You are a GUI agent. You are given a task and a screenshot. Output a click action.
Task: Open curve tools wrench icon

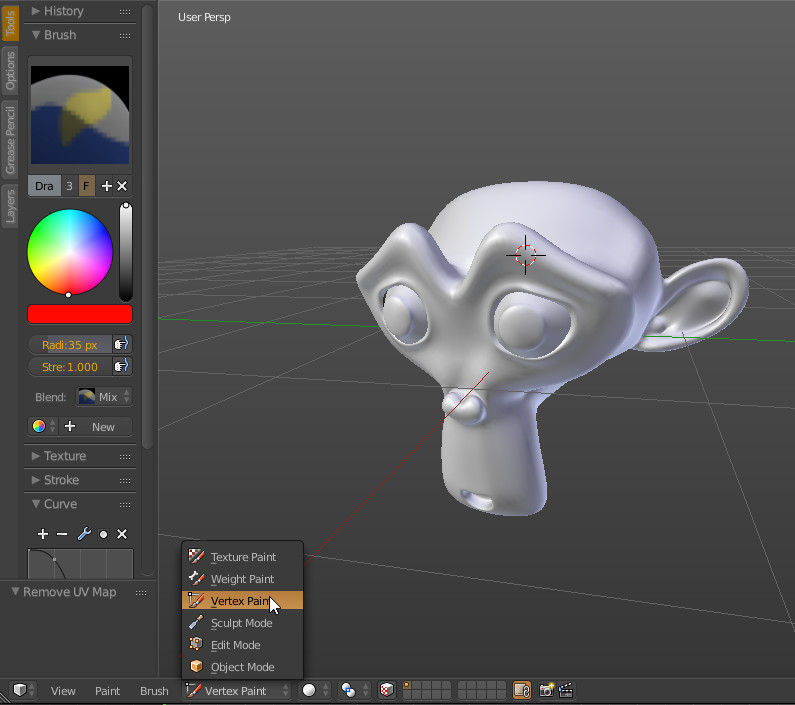click(x=84, y=534)
